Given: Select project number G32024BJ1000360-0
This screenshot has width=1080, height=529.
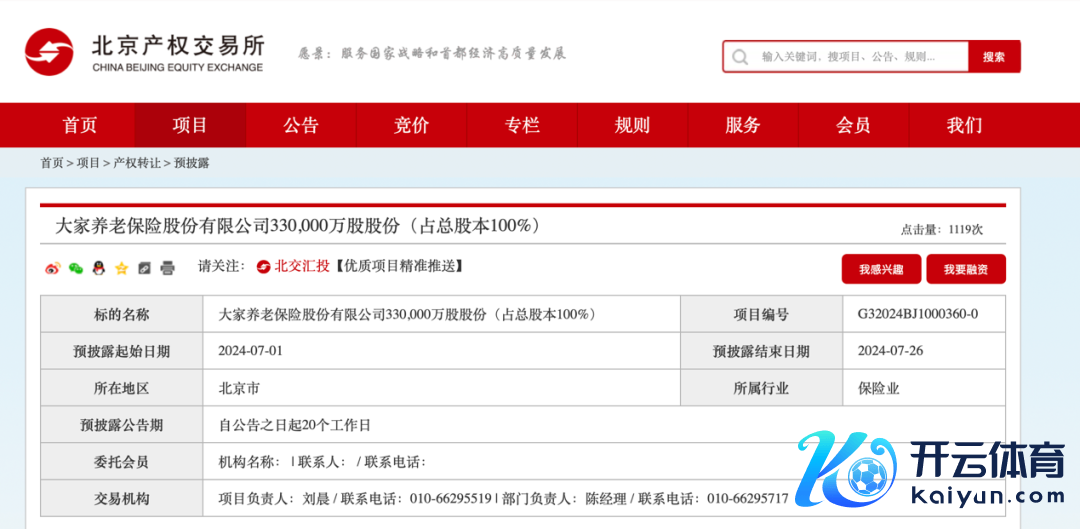Looking at the screenshot, I should [x=918, y=314].
